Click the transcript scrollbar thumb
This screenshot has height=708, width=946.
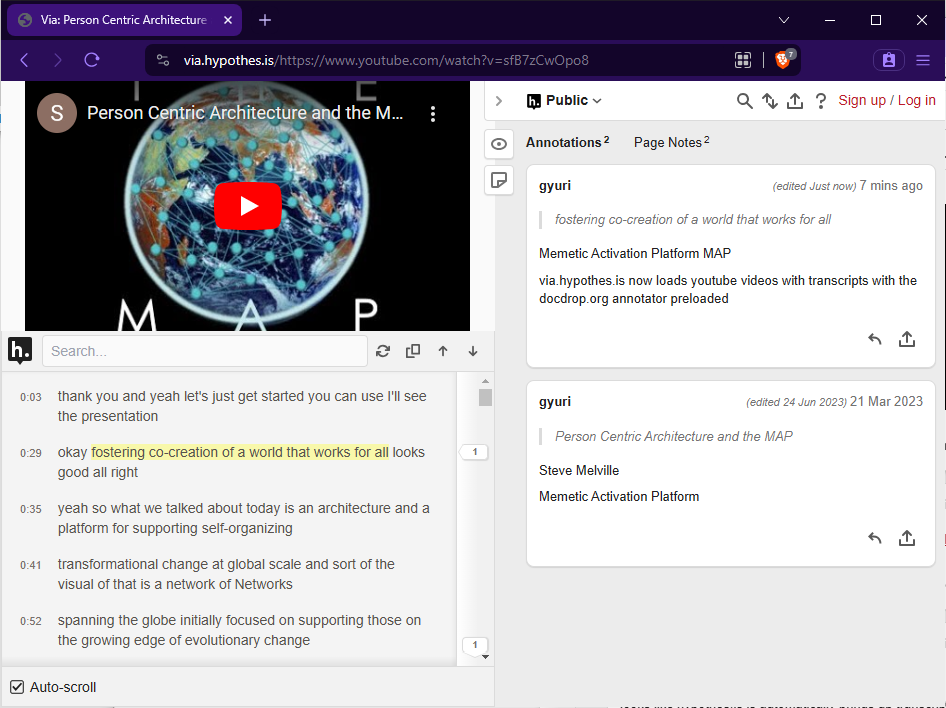click(x=485, y=397)
